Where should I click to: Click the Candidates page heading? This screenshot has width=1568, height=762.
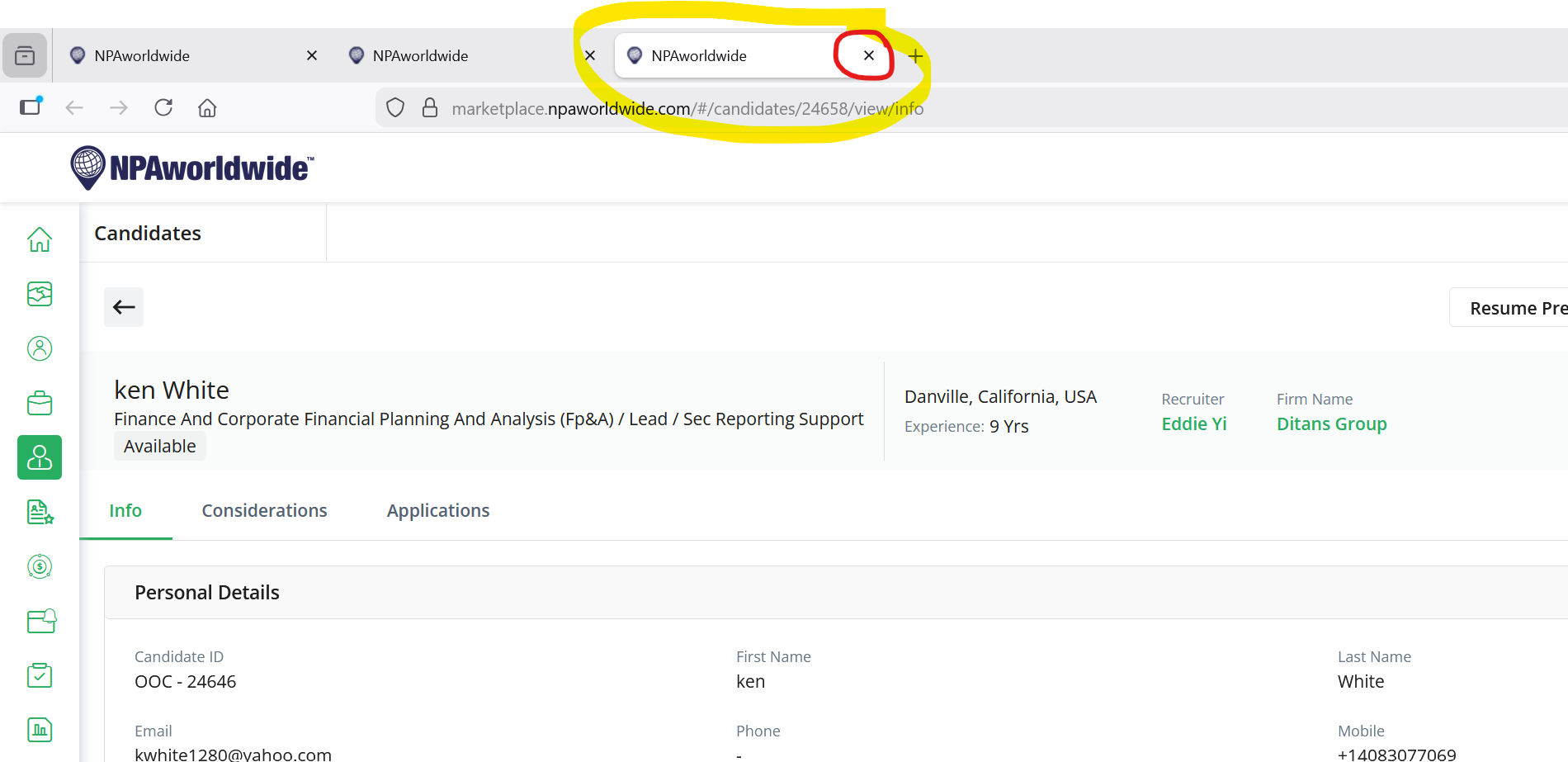148,234
